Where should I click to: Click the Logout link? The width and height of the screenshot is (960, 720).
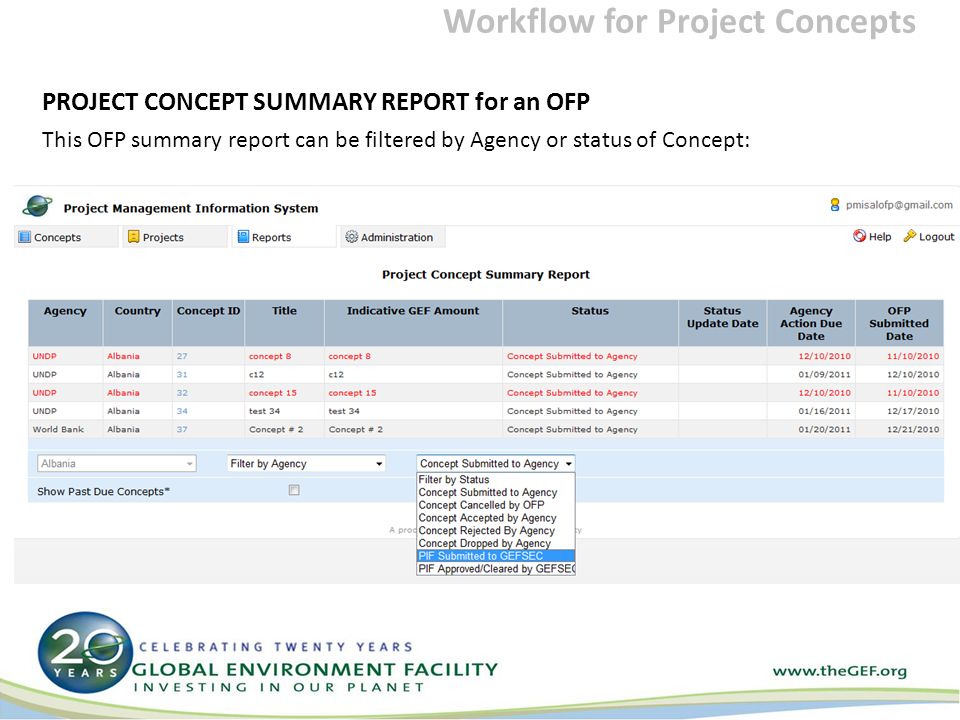pyautogui.click(x=936, y=237)
